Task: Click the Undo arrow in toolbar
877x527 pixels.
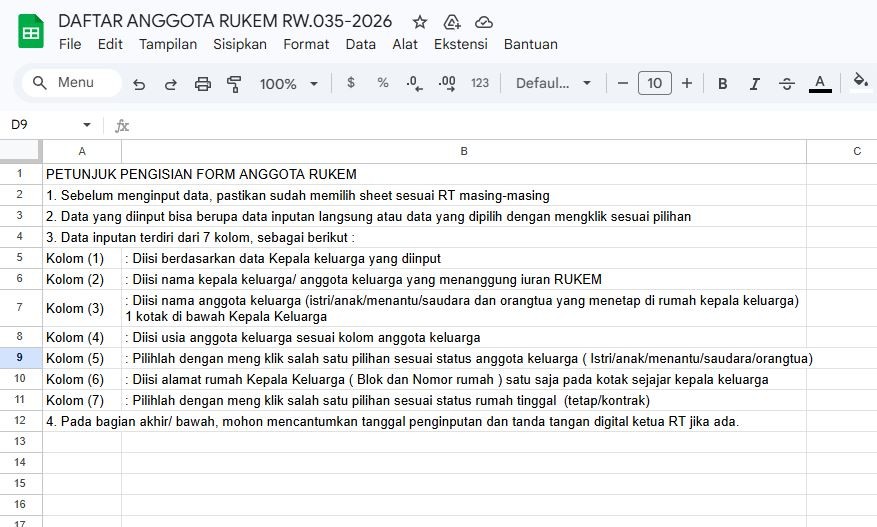Action: tap(139, 84)
